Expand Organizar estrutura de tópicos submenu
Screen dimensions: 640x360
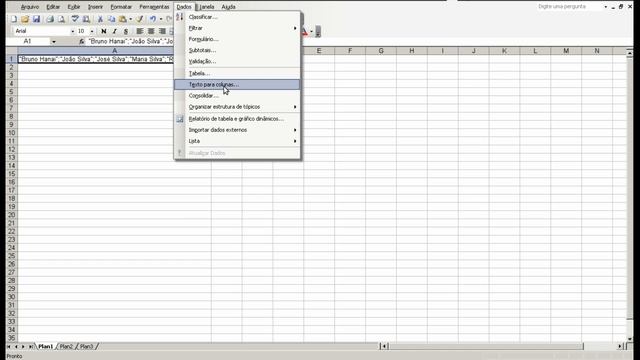pos(237,107)
